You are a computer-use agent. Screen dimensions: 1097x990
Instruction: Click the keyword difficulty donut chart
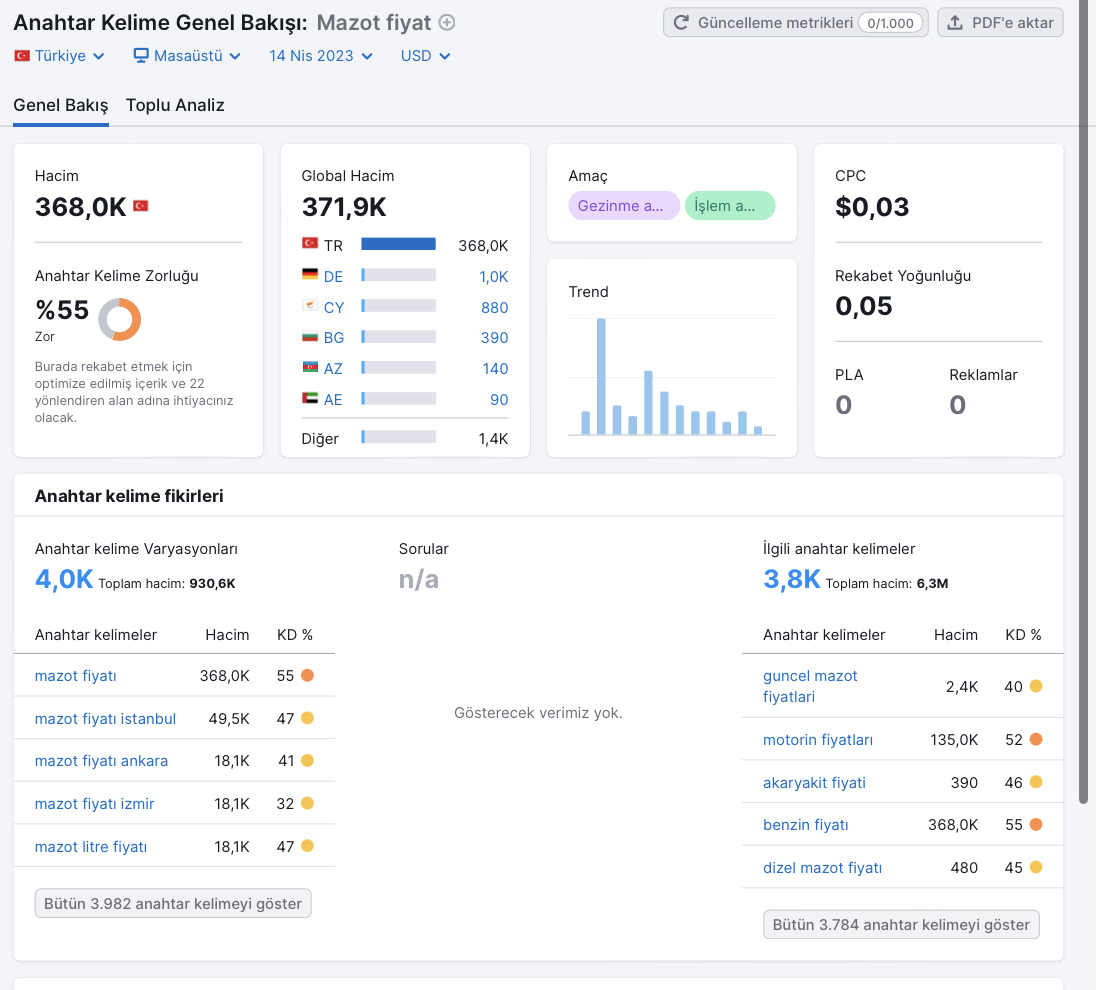click(x=120, y=320)
